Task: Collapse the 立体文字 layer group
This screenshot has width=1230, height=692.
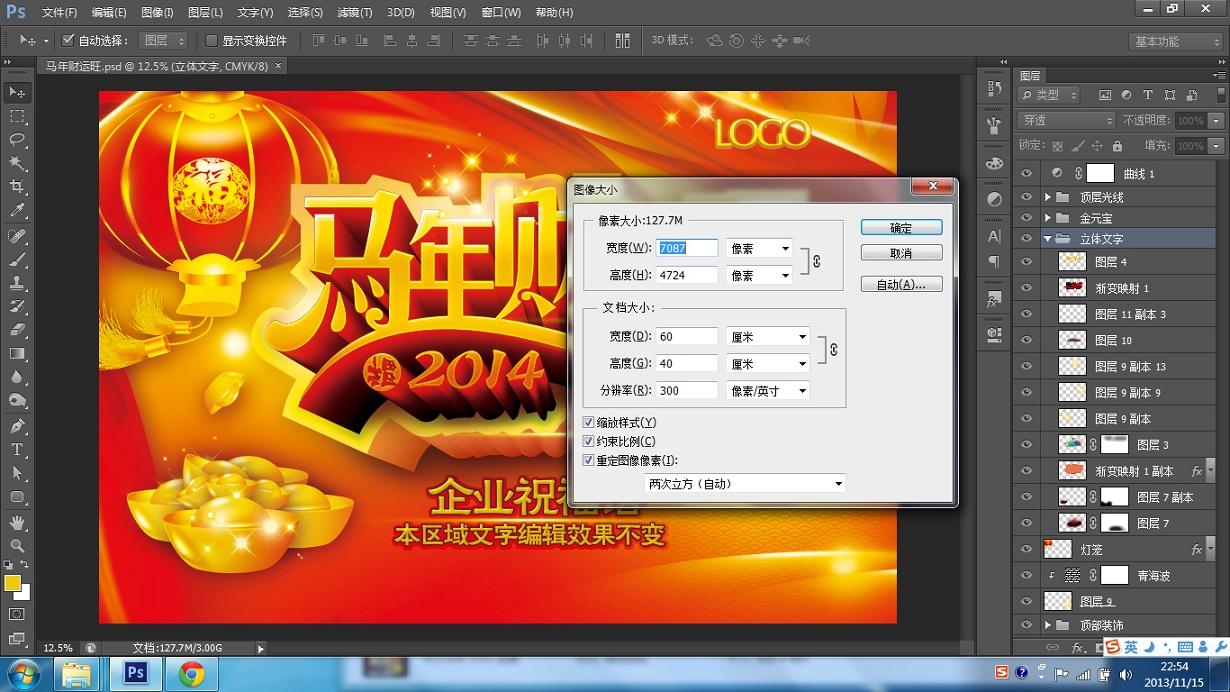Action: [1048, 240]
